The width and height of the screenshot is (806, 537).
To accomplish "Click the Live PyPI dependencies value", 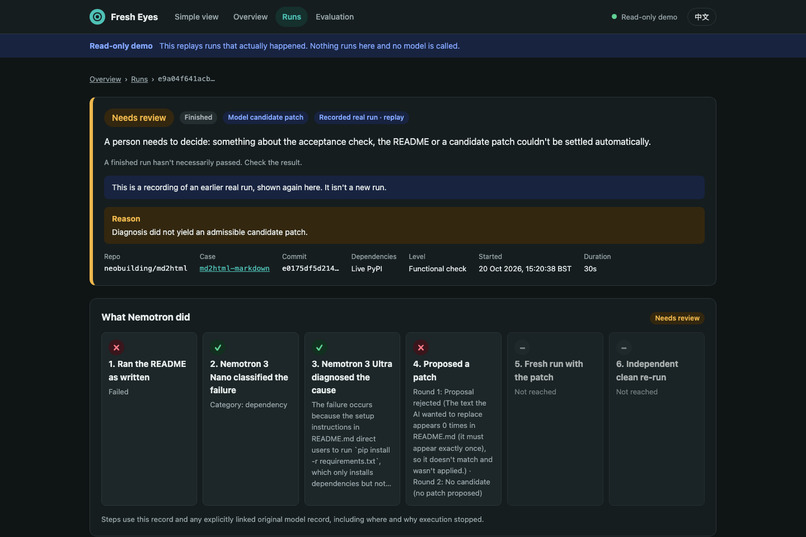I will (367, 269).
